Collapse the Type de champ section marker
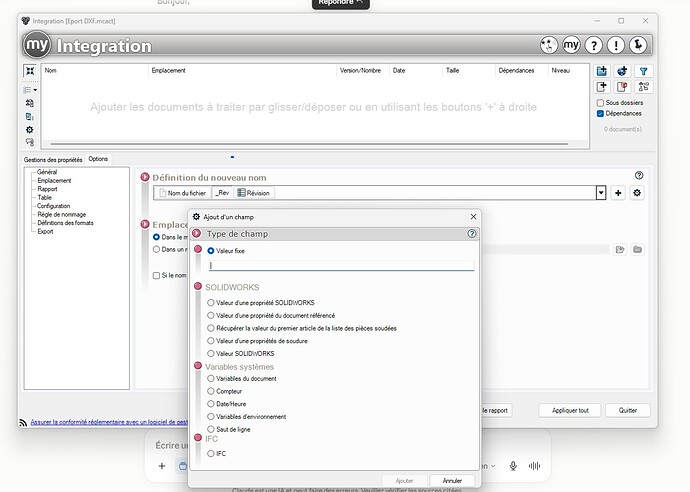The height and width of the screenshot is (492, 690). pos(197,234)
